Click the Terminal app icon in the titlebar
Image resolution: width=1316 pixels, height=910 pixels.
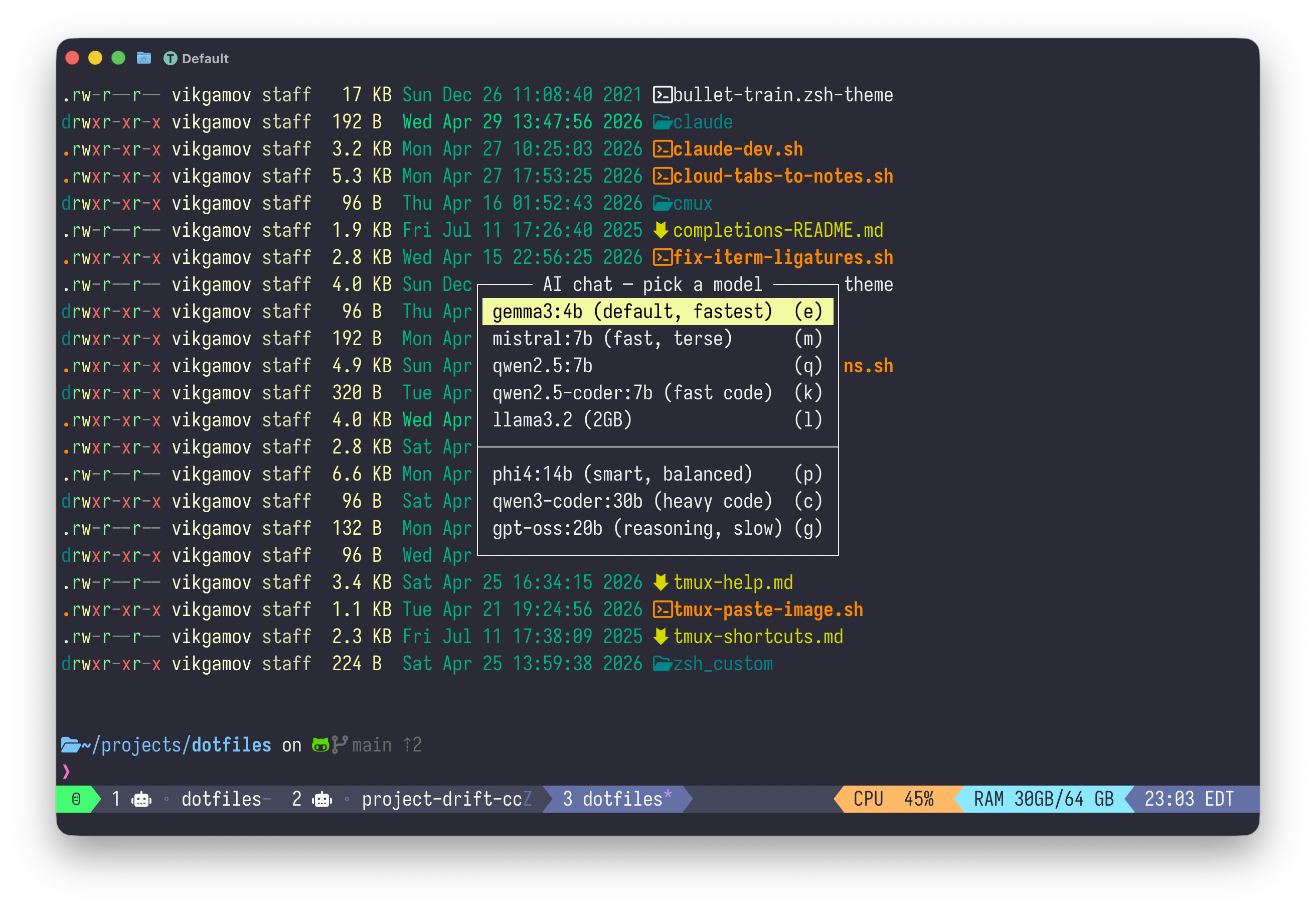pos(171,58)
